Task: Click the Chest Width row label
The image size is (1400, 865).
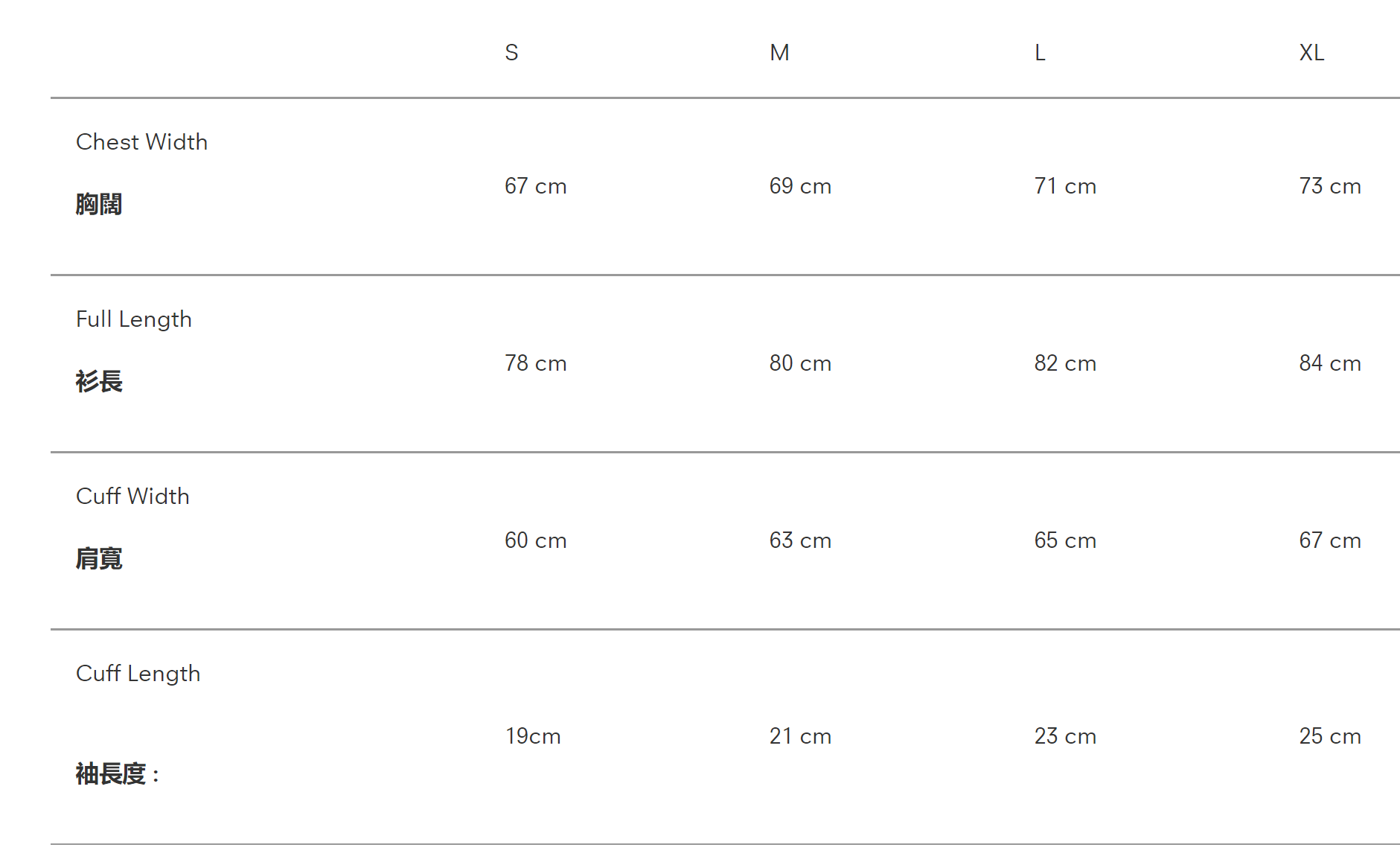Action: (141, 142)
